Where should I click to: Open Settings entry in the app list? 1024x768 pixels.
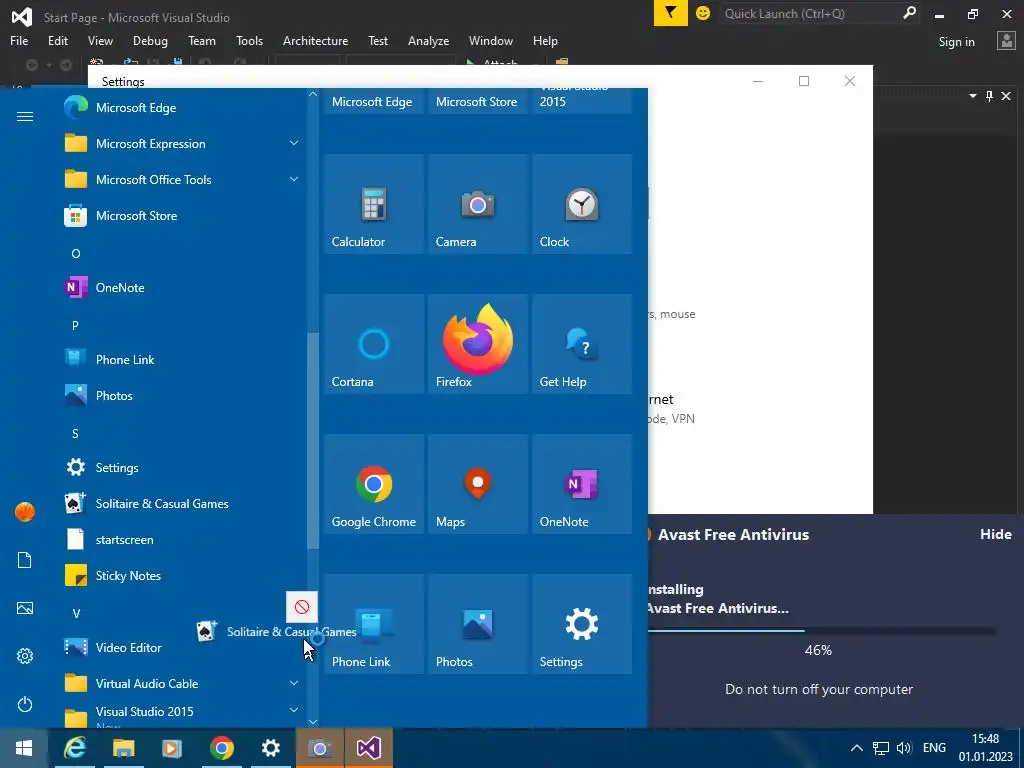(x=182, y=468)
